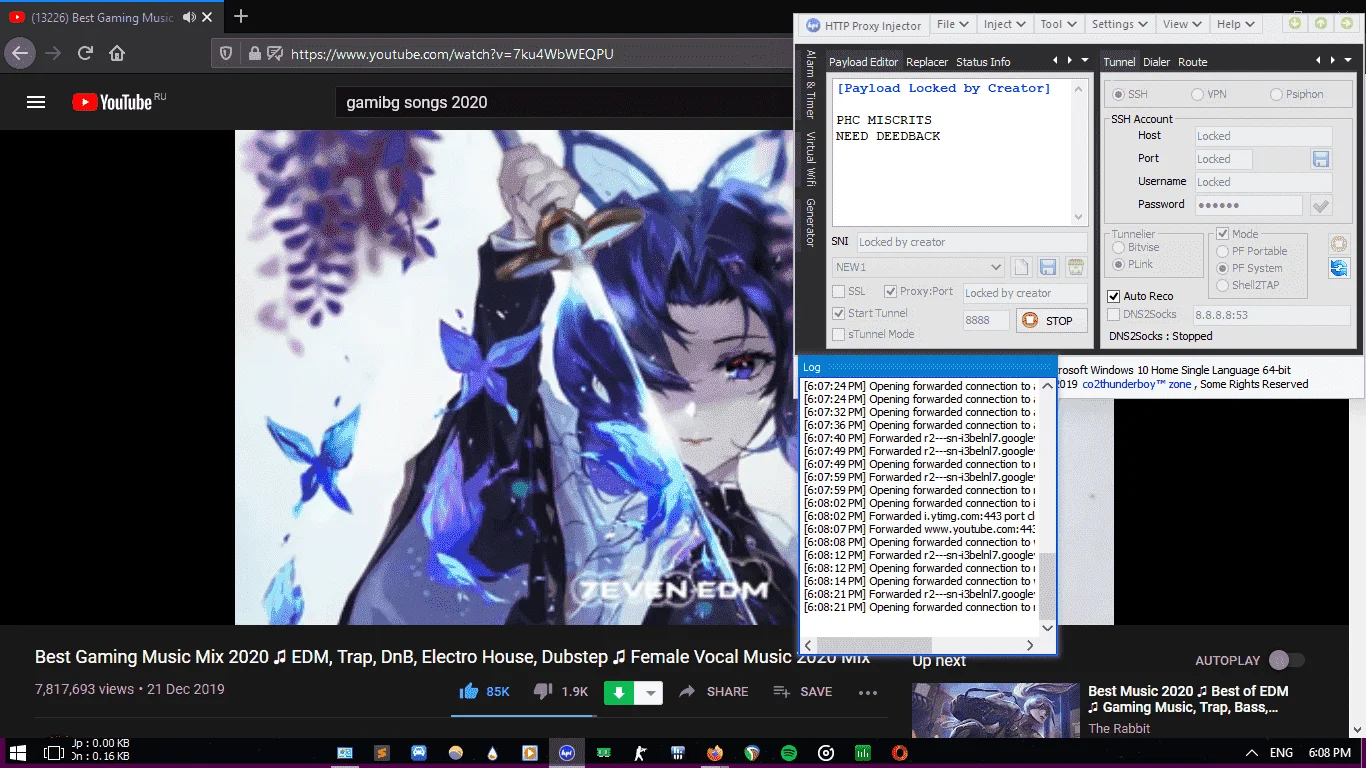Open the Tool menu dropdown
The image size is (1366, 768).
[x=1058, y=24]
